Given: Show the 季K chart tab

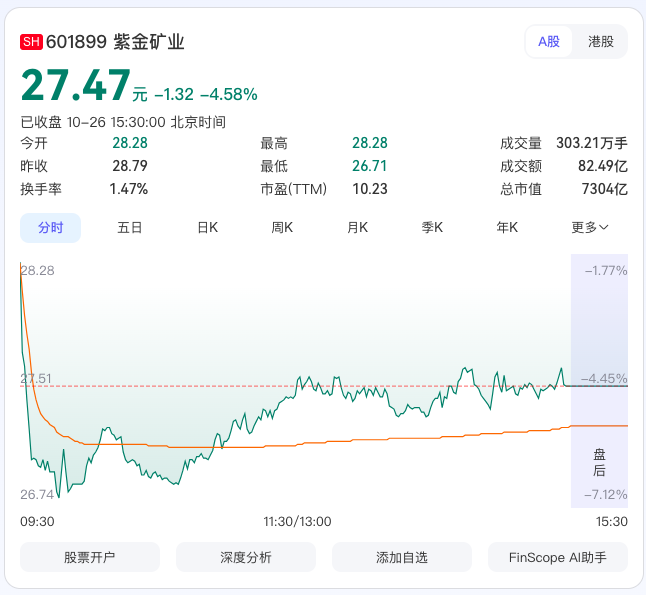Looking at the screenshot, I should tap(432, 228).
